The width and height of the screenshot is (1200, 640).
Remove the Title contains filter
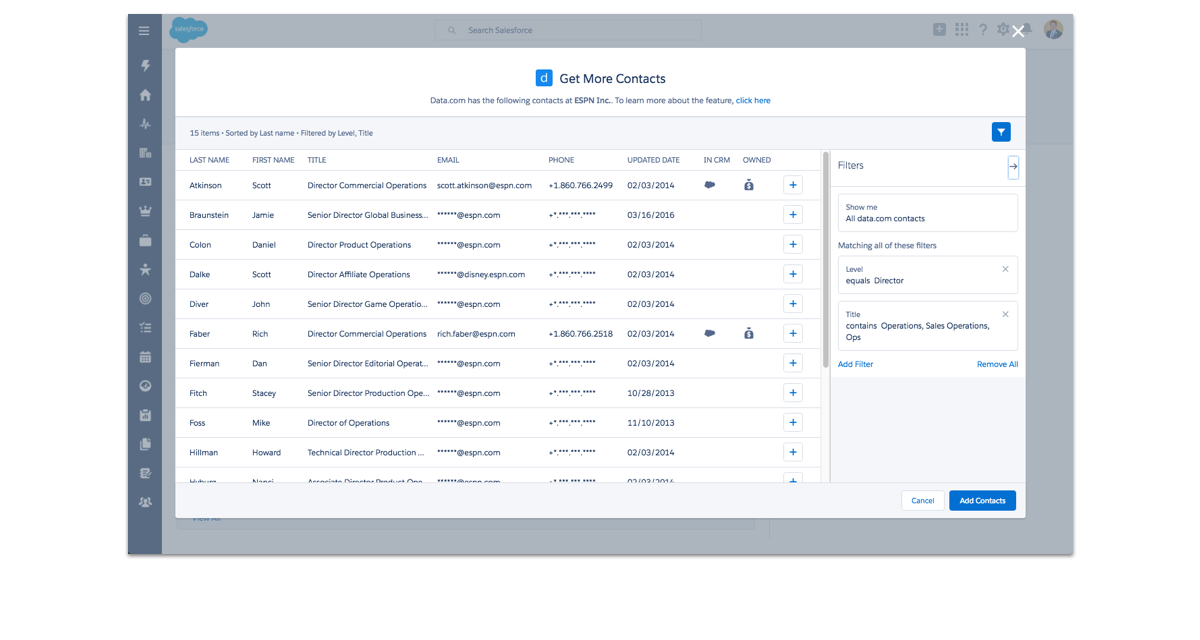tap(1005, 314)
